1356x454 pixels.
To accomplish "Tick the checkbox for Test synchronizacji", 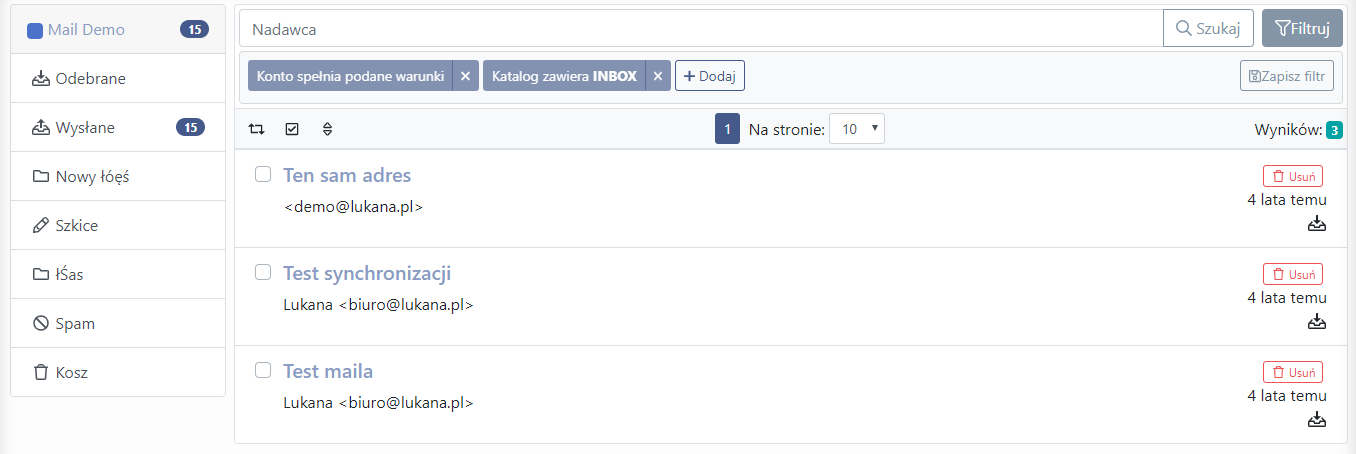I will (263, 272).
